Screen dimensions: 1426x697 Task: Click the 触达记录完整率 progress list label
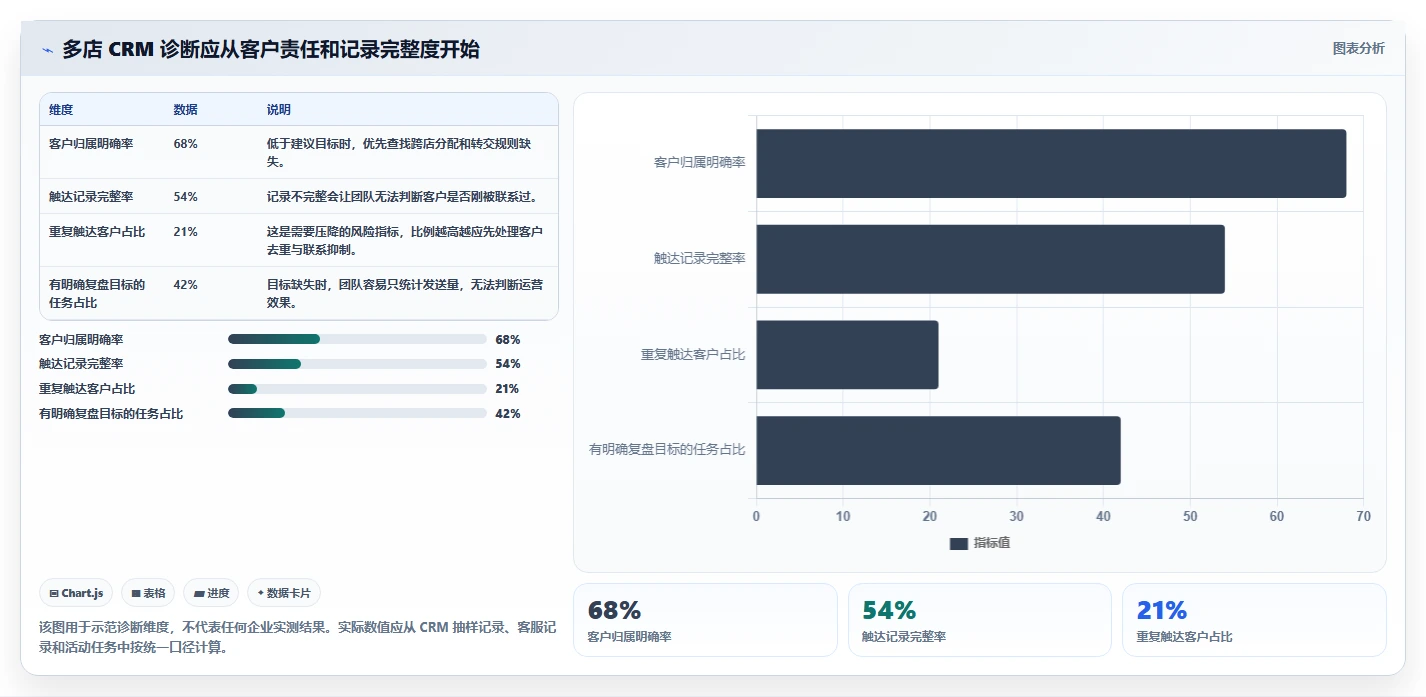click(x=81, y=364)
